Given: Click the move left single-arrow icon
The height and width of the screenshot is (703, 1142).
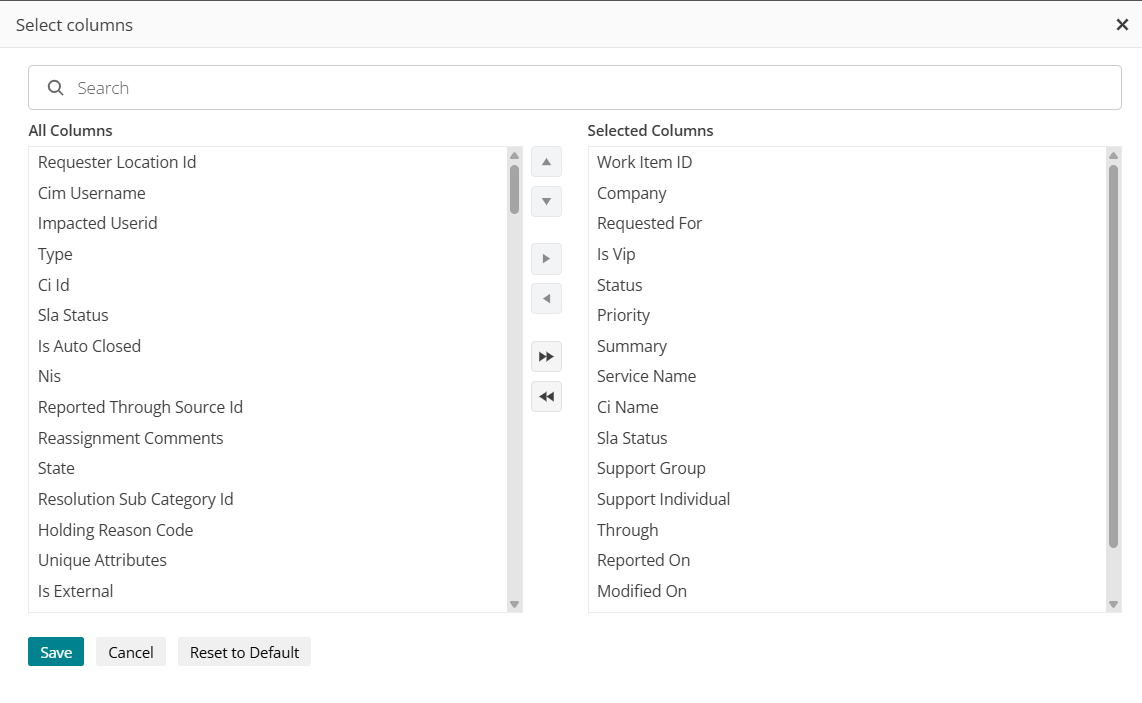Looking at the screenshot, I should (x=546, y=299).
